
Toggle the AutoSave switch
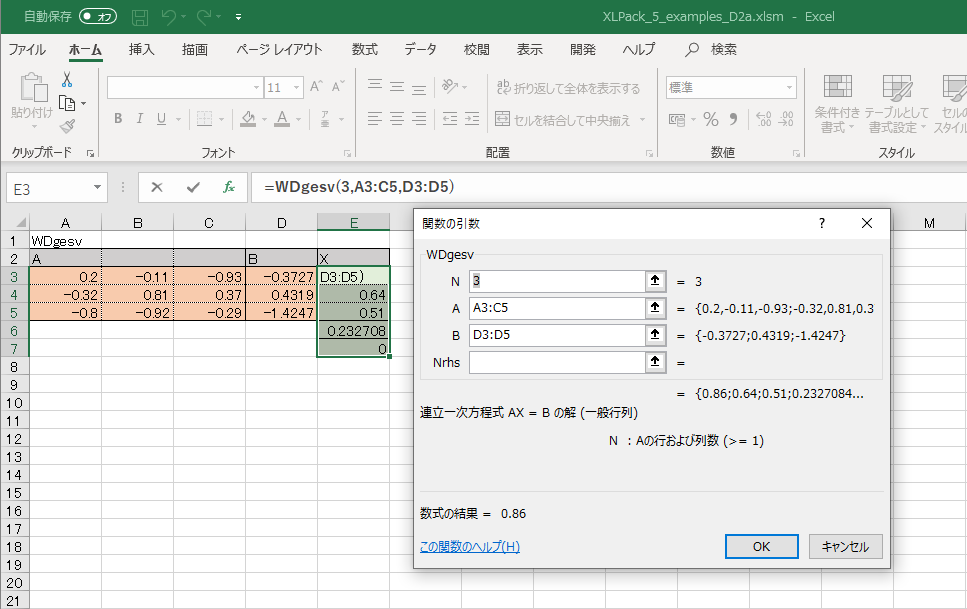(98, 17)
